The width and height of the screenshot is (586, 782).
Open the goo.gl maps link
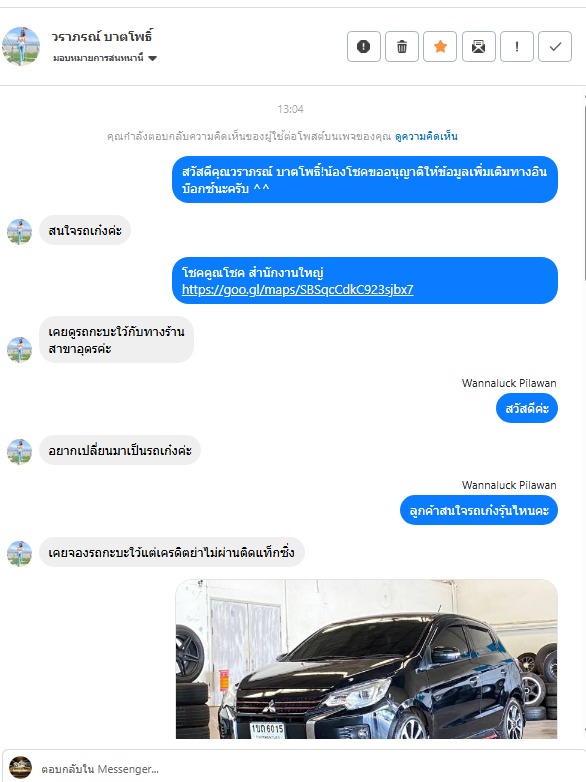(x=298, y=289)
